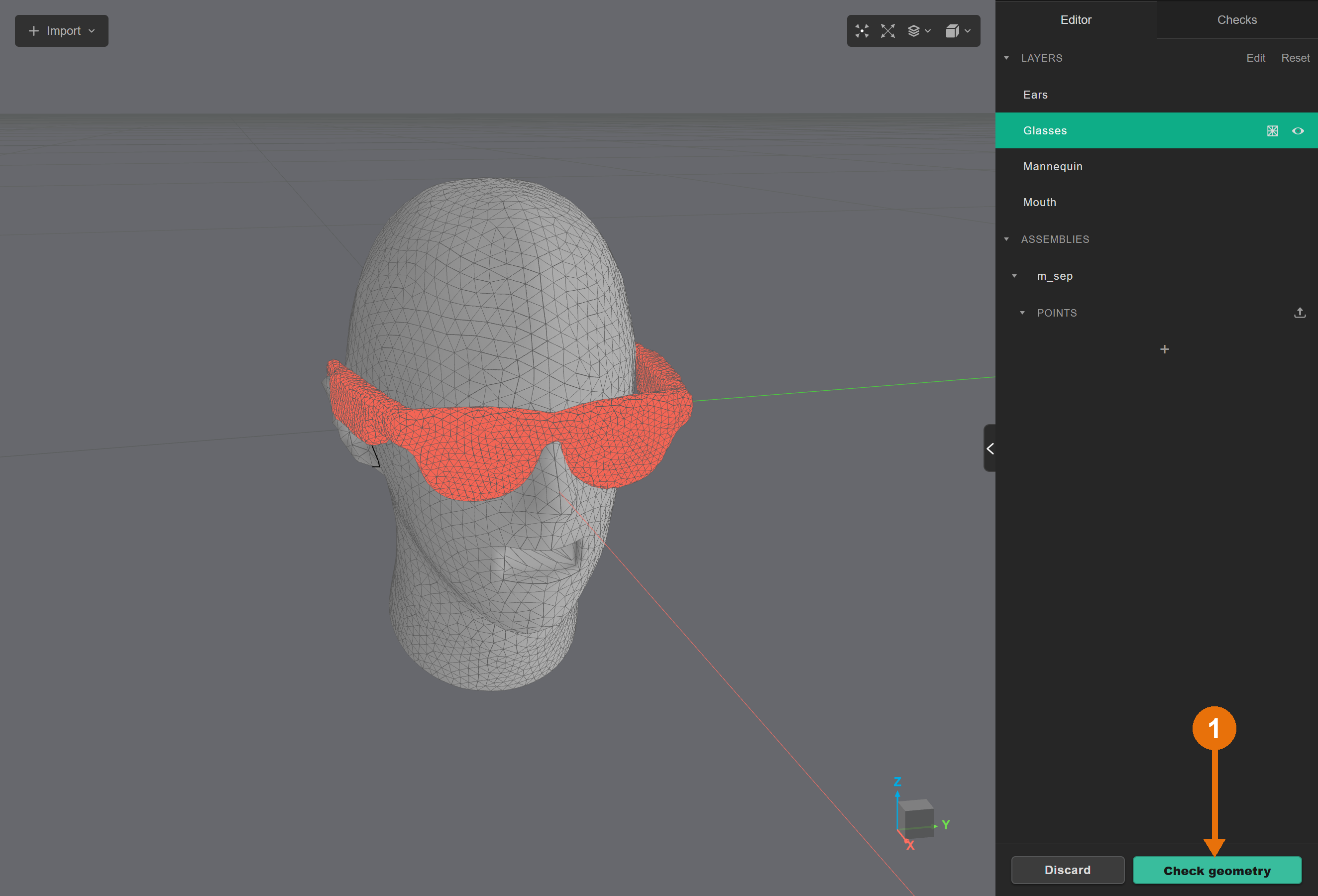Select the Mannequin layer
This screenshot has height=896, width=1318.
1156,166
